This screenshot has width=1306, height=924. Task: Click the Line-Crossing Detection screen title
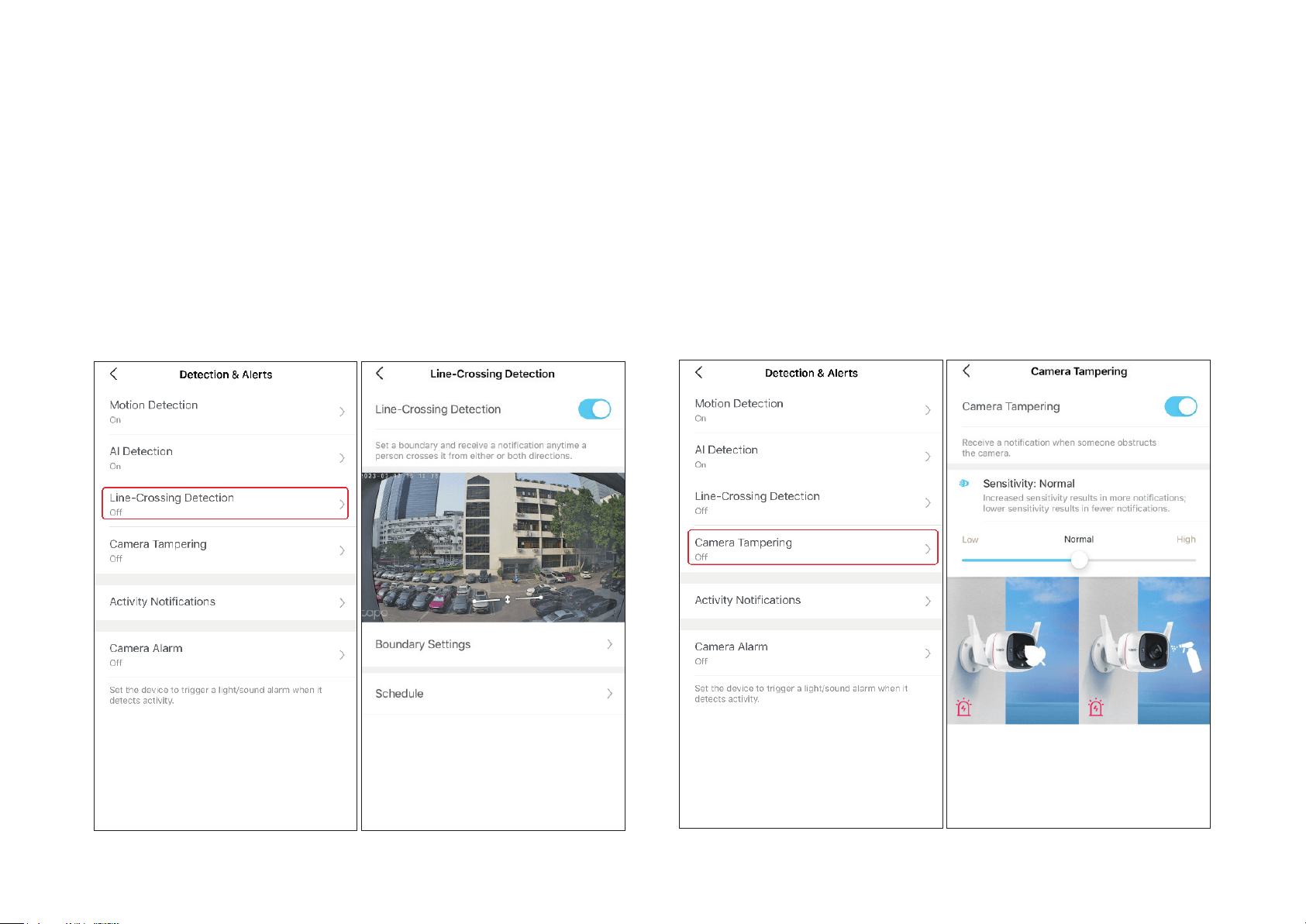[x=492, y=374]
